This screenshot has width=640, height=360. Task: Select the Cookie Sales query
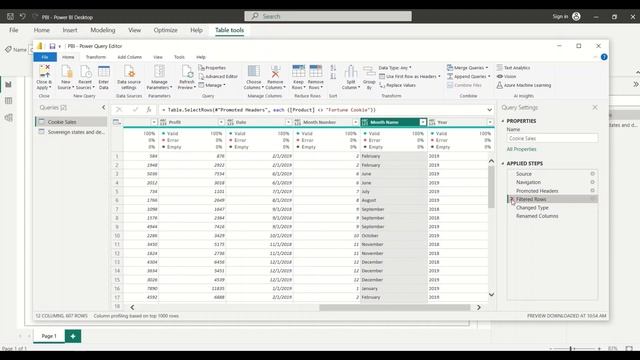pos(71,122)
